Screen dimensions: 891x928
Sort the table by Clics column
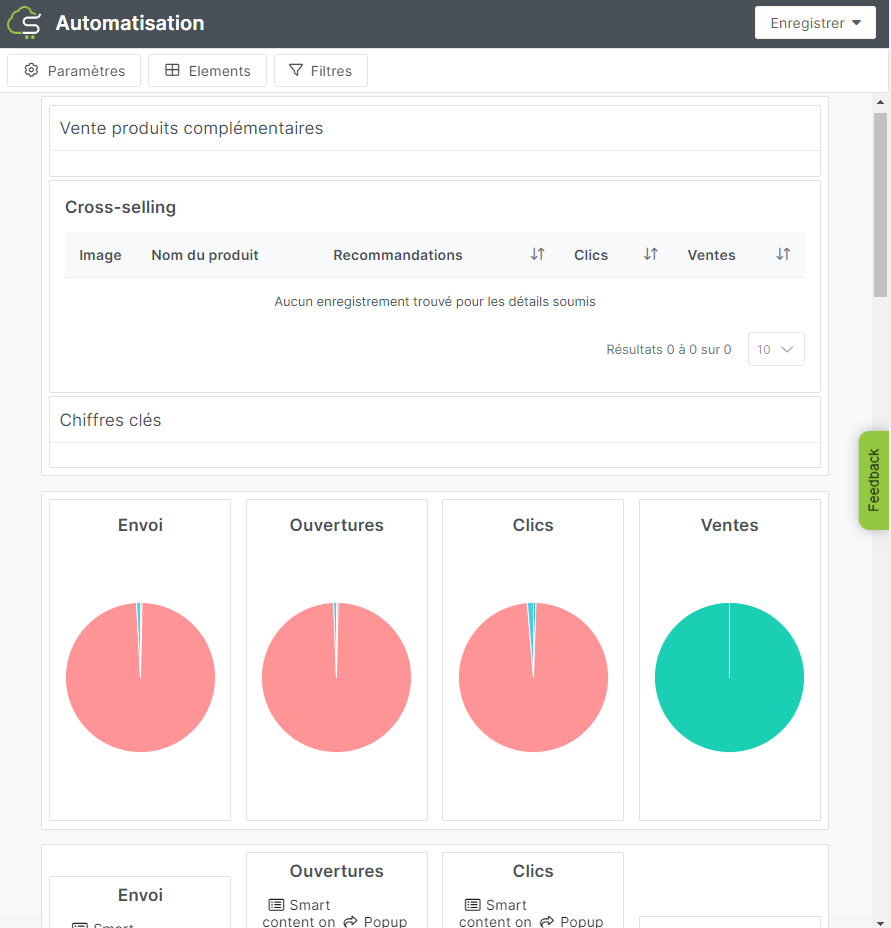(x=650, y=254)
